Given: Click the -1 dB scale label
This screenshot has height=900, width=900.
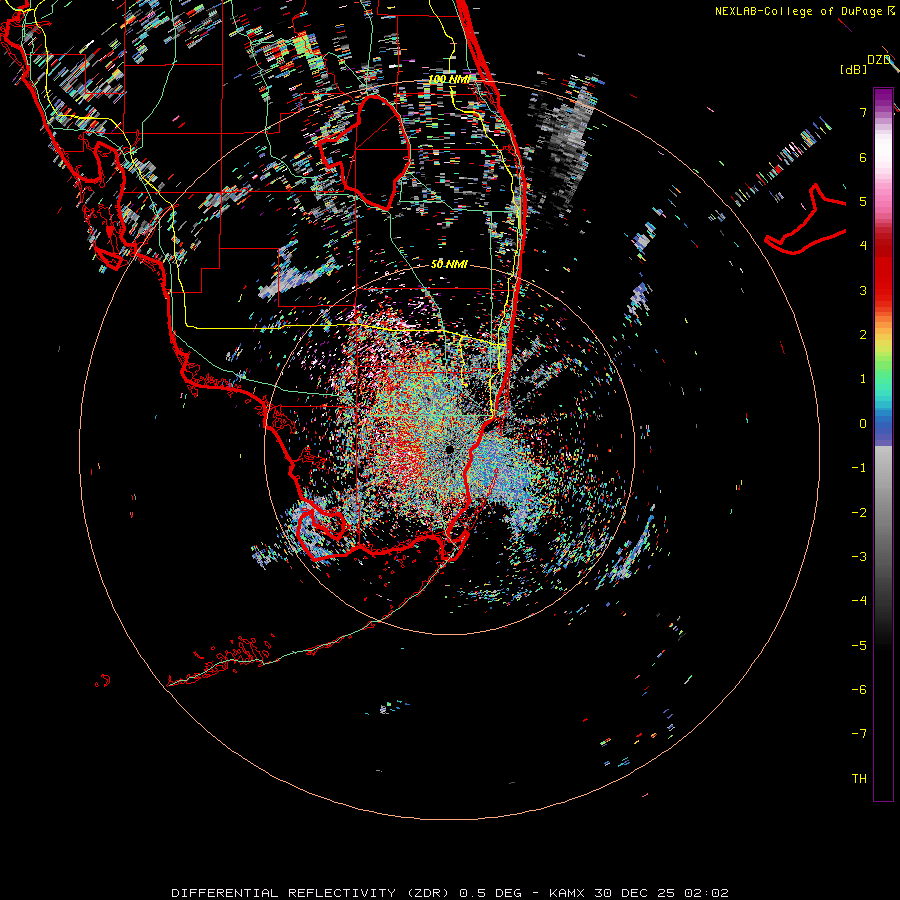Looking at the screenshot, I should pos(859,468).
